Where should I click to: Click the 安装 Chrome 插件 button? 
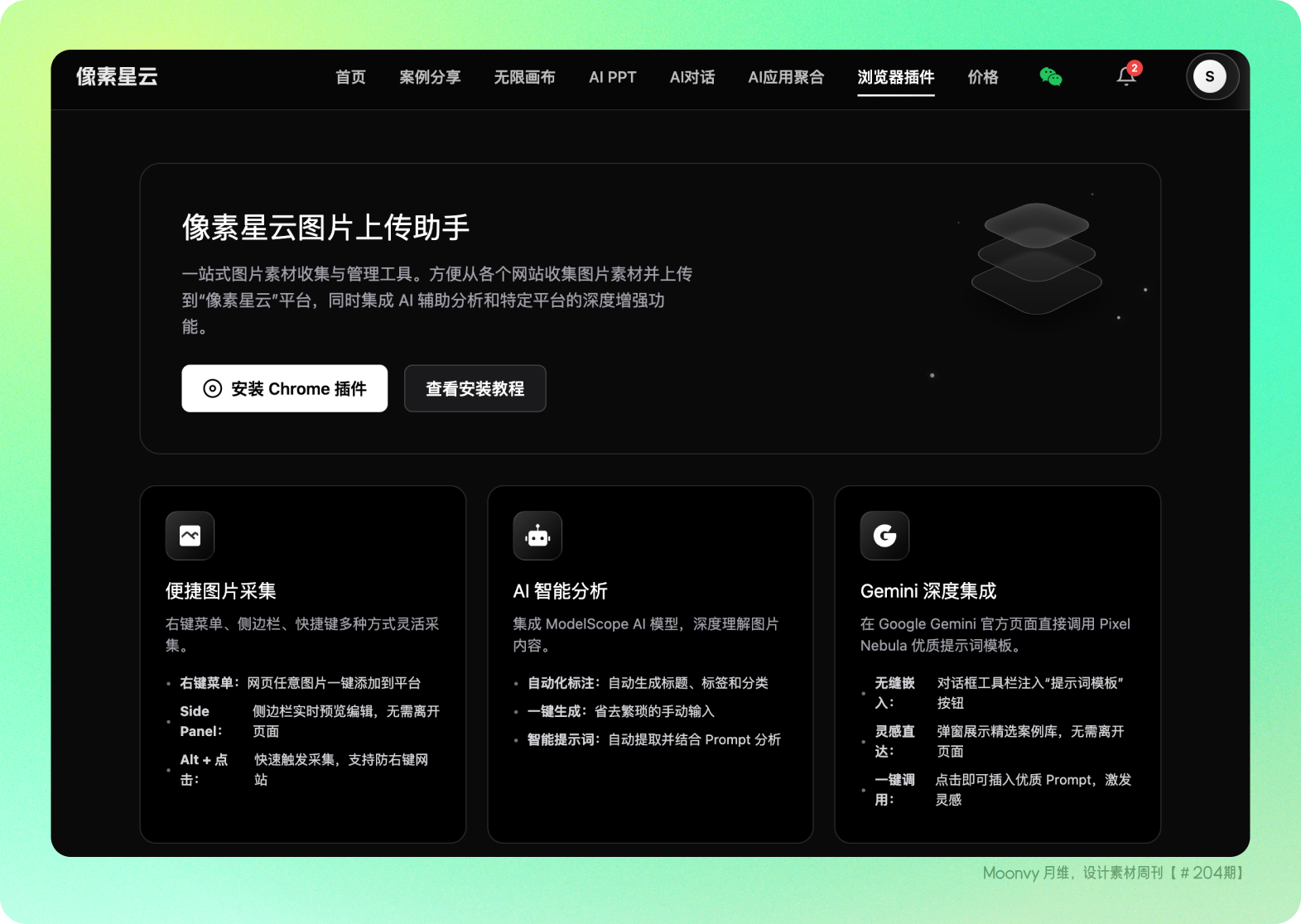click(x=284, y=388)
